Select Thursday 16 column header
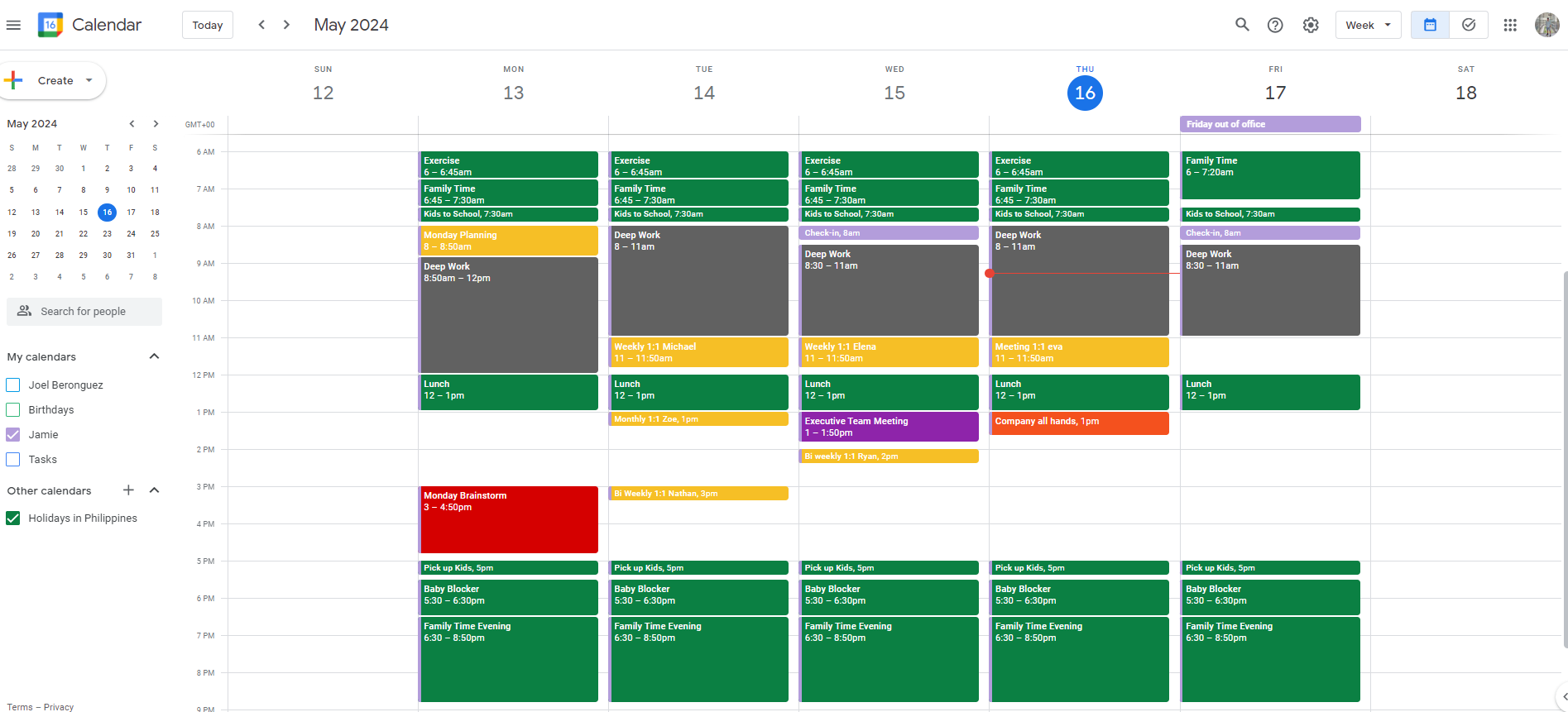1568x712 pixels. tap(1085, 93)
